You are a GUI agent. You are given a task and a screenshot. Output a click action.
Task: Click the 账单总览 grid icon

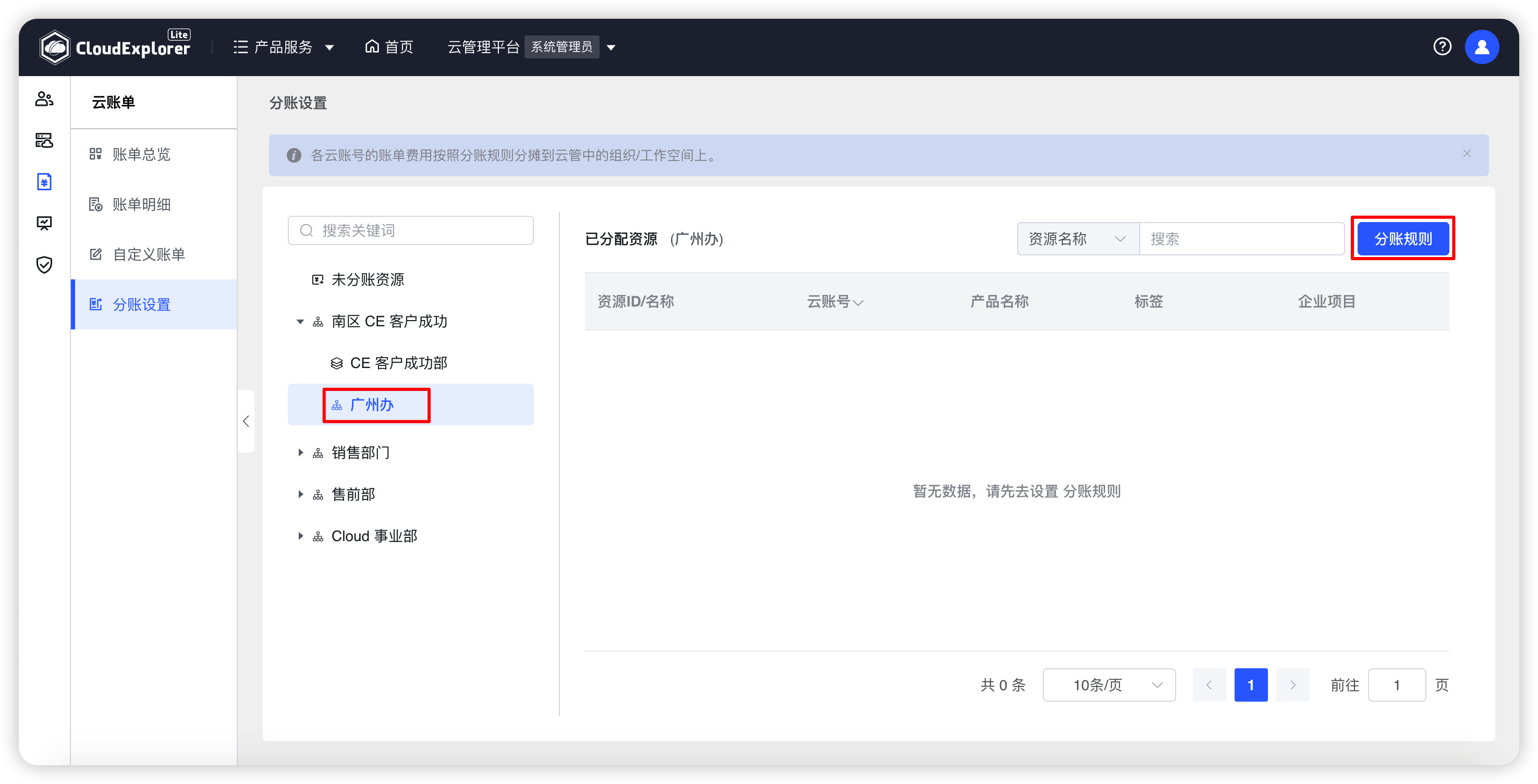(x=95, y=155)
